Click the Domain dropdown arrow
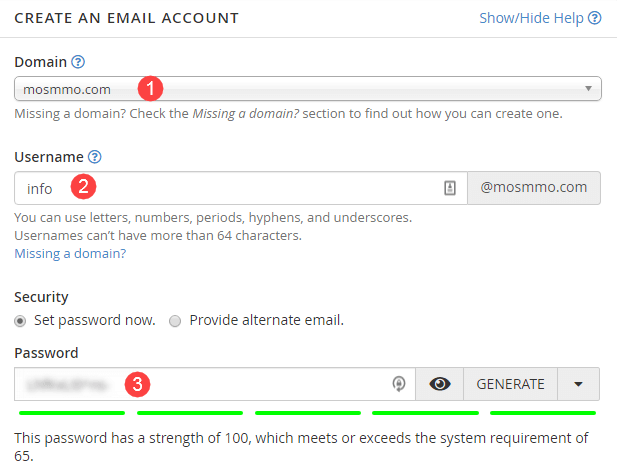The height and width of the screenshot is (470, 617). click(x=588, y=89)
